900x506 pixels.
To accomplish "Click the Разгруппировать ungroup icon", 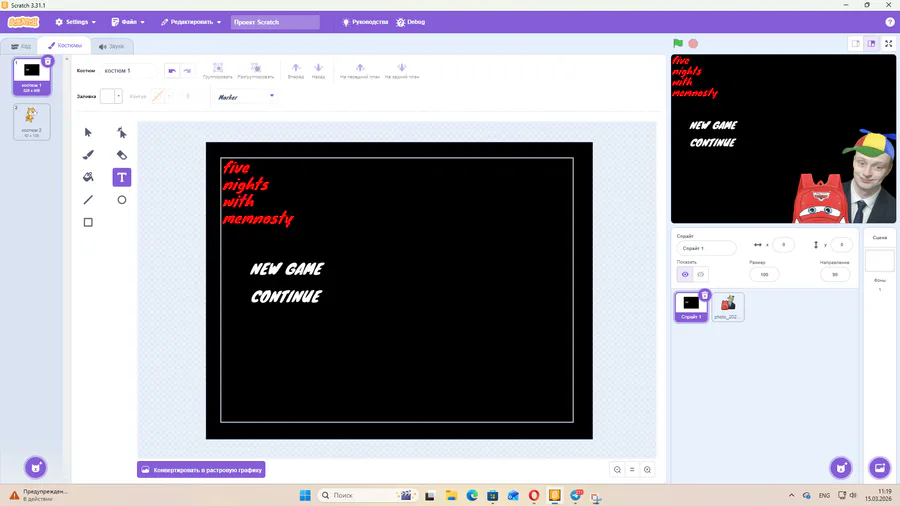I will [x=256, y=71].
